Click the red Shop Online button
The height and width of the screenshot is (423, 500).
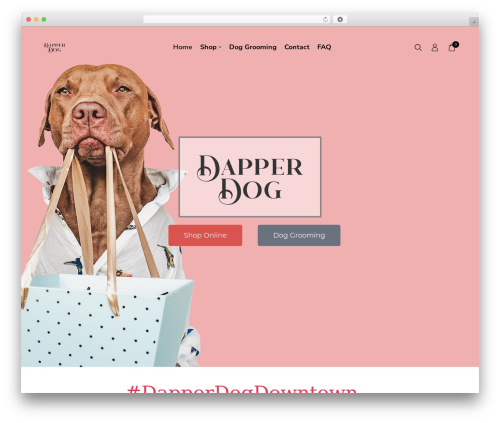[x=205, y=235]
